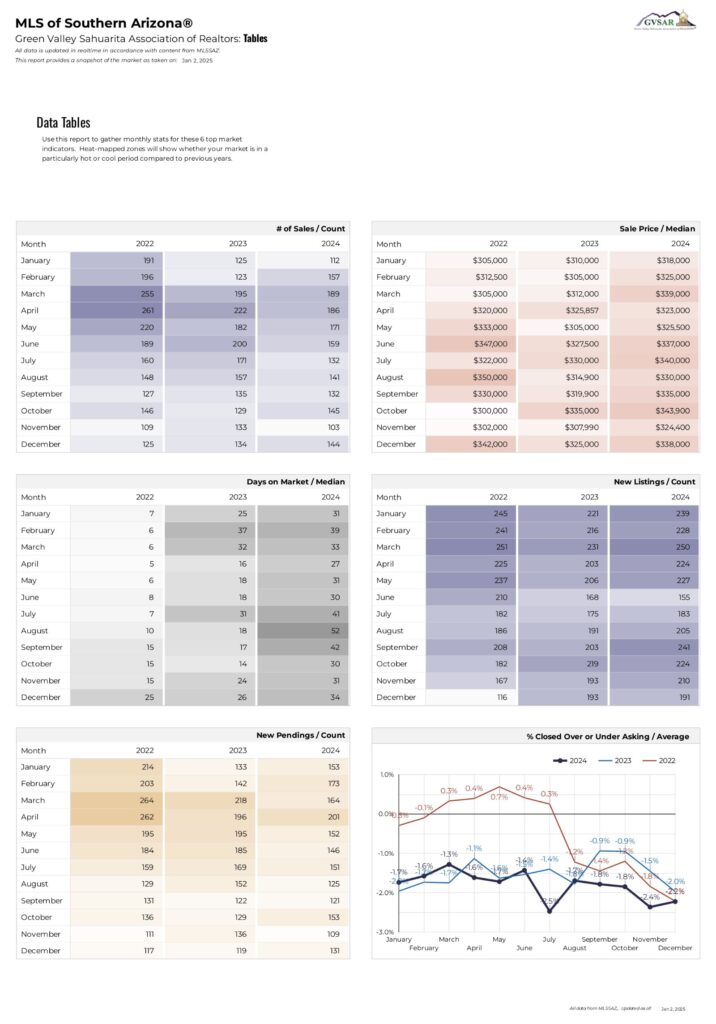Click the New Pendings / Count header
Screen dimensions: 716x1024
point(300,735)
